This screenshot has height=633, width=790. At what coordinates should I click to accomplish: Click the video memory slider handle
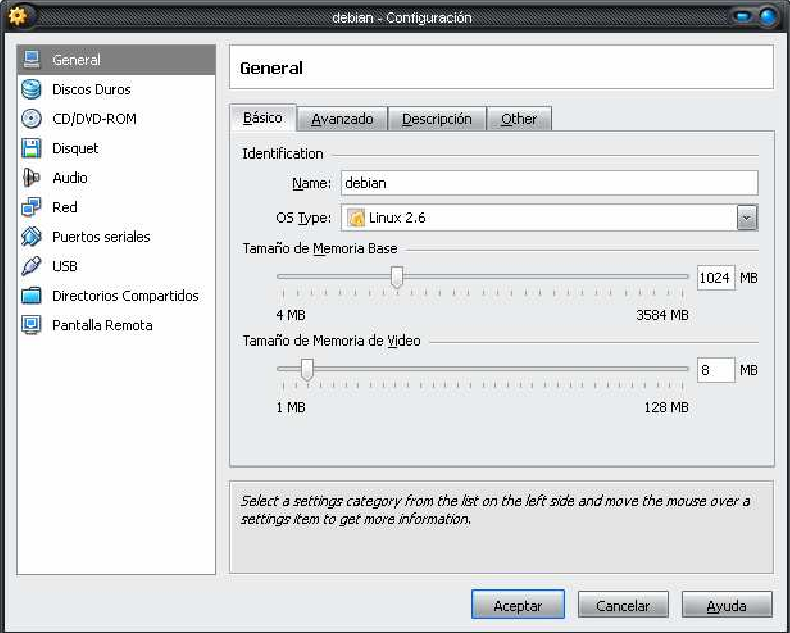click(x=307, y=370)
